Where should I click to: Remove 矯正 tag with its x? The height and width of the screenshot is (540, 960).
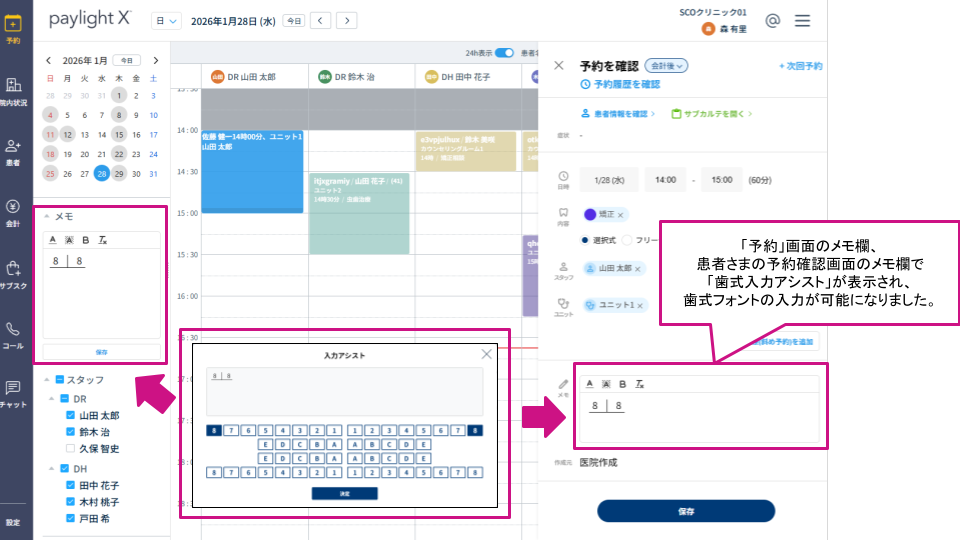point(620,215)
